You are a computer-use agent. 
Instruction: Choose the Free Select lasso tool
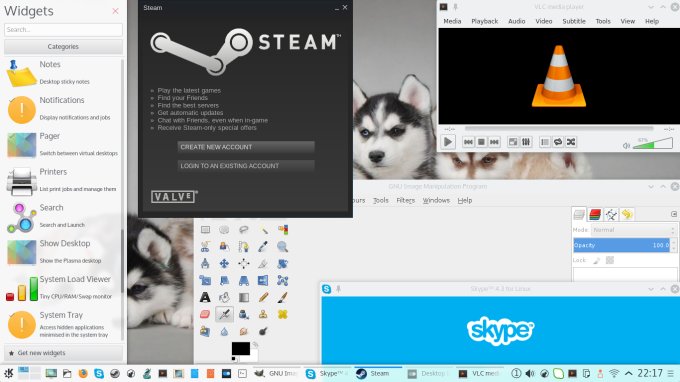coord(244,230)
